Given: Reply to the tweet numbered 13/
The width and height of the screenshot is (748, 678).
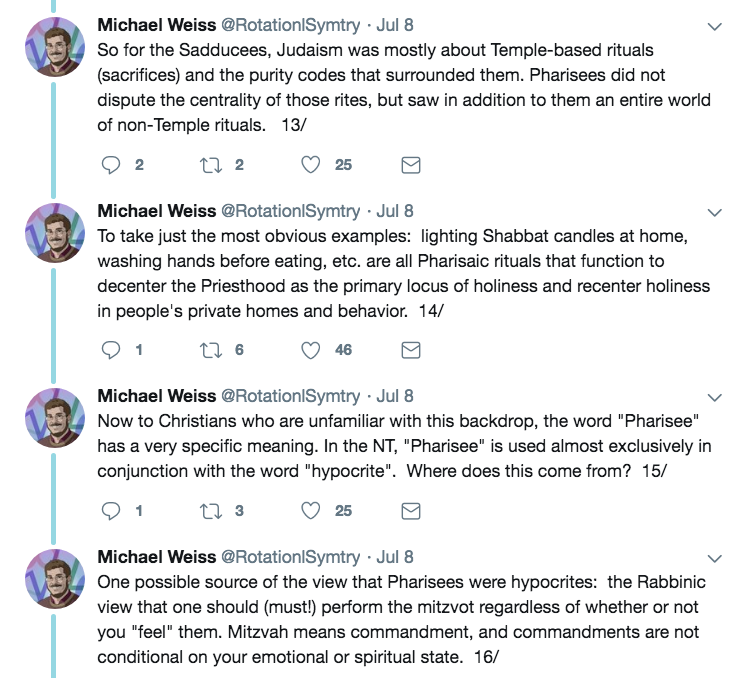Looking at the screenshot, I should coord(111,165).
